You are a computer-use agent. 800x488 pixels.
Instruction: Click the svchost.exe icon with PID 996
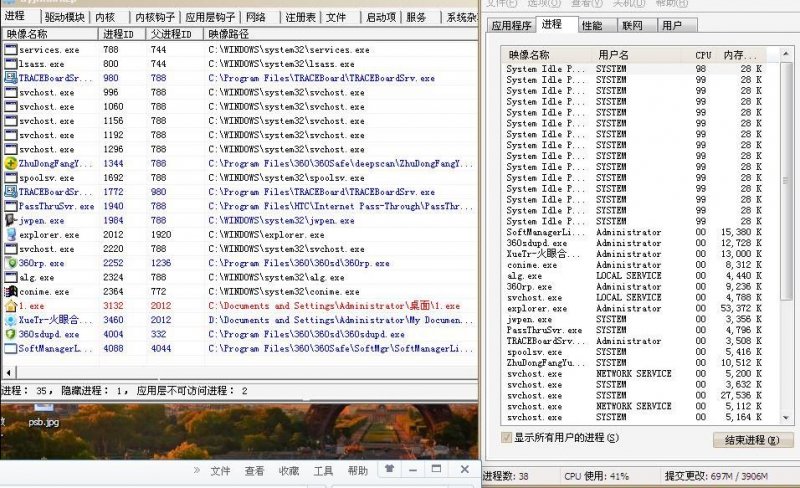tap(11, 92)
